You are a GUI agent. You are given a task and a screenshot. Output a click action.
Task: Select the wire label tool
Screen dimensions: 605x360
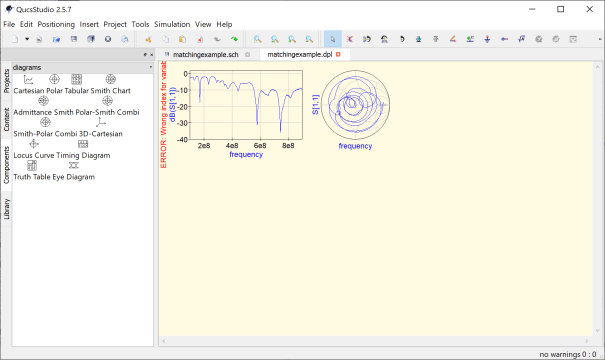click(x=470, y=39)
